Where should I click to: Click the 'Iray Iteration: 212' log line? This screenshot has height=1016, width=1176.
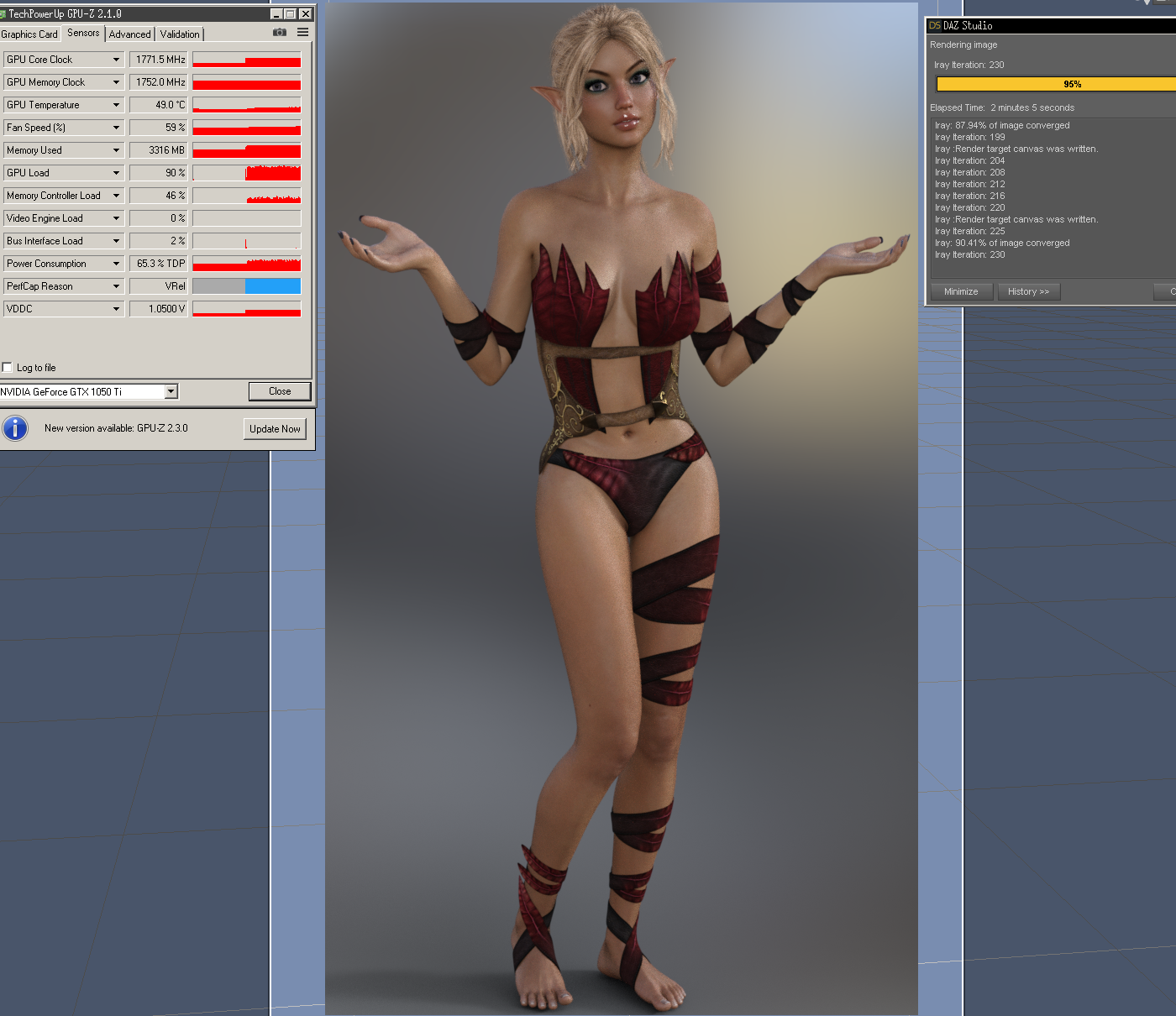click(969, 185)
